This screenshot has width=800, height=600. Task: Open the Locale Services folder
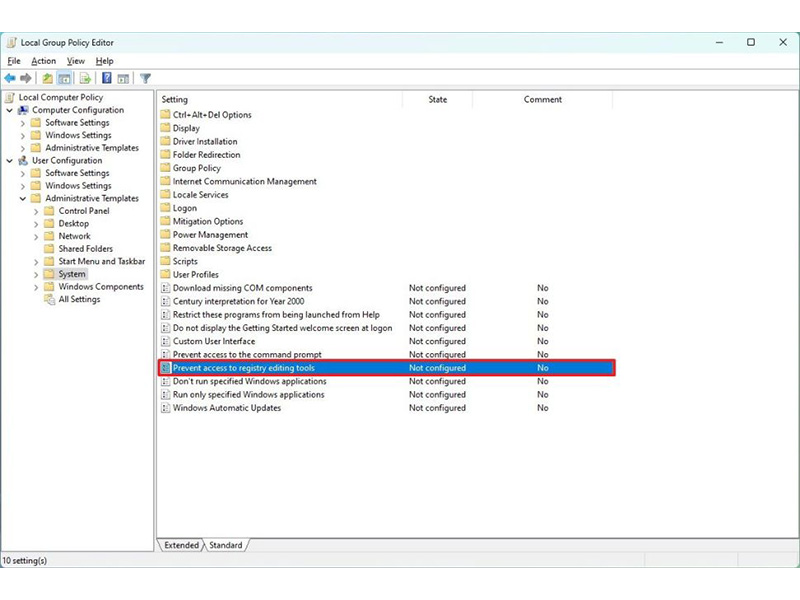pos(200,194)
